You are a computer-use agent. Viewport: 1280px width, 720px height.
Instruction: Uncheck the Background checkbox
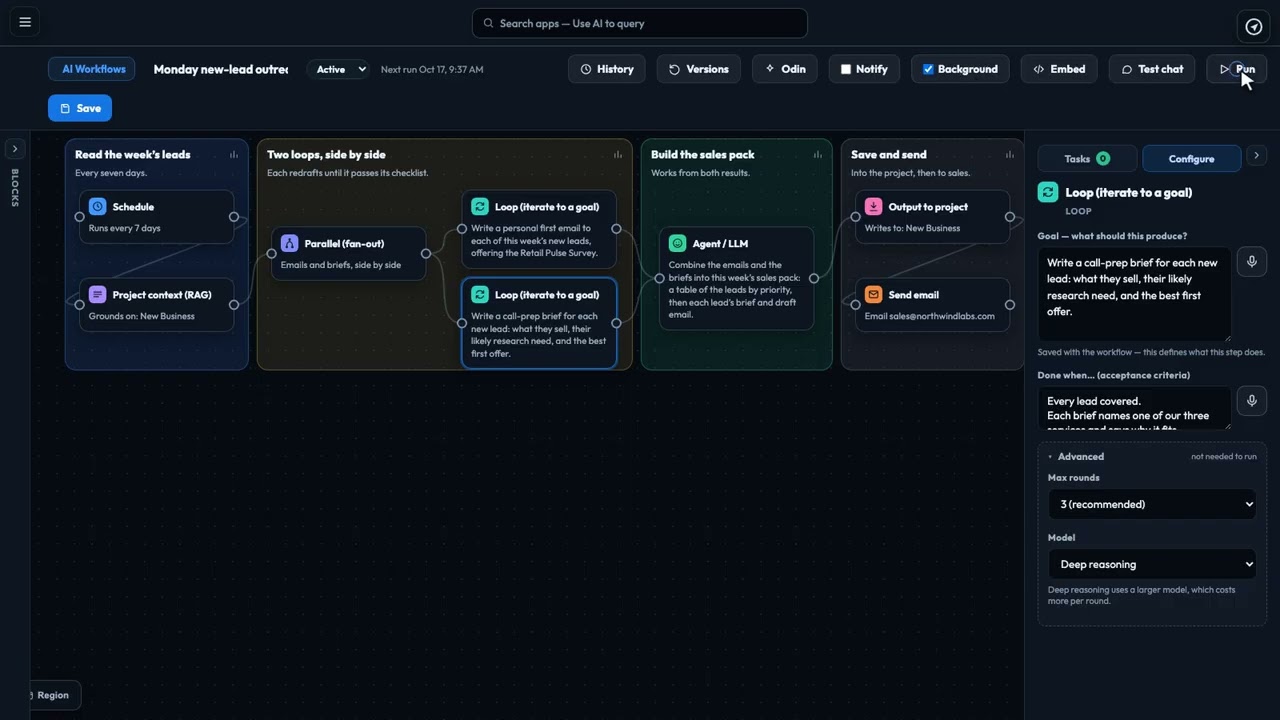pos(928,69)
